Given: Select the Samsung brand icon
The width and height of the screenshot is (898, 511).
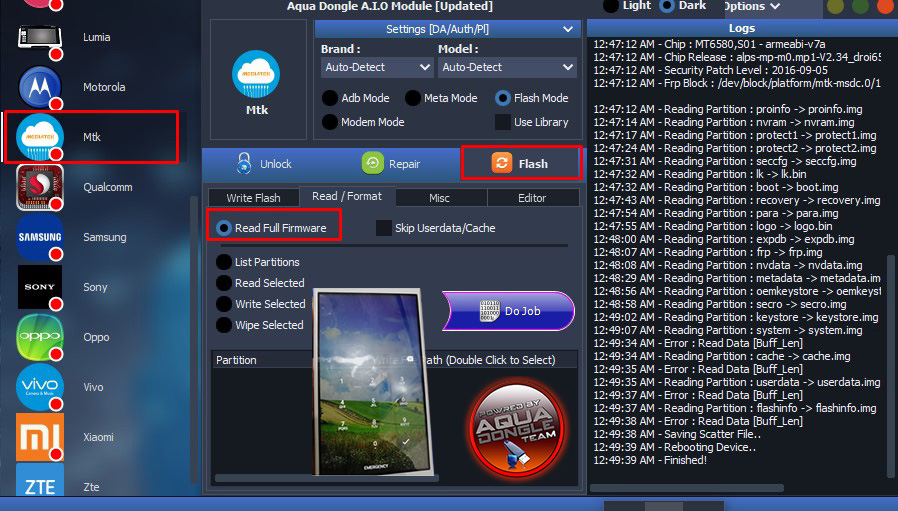Looking at the screenshot, I should pyautogui.click(x=40, y=237).
